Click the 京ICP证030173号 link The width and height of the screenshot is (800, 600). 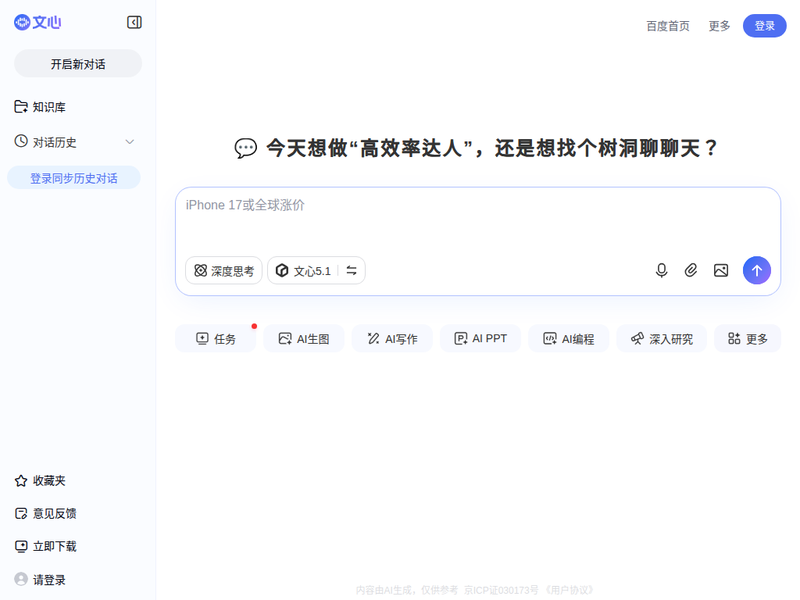[501, 590]
